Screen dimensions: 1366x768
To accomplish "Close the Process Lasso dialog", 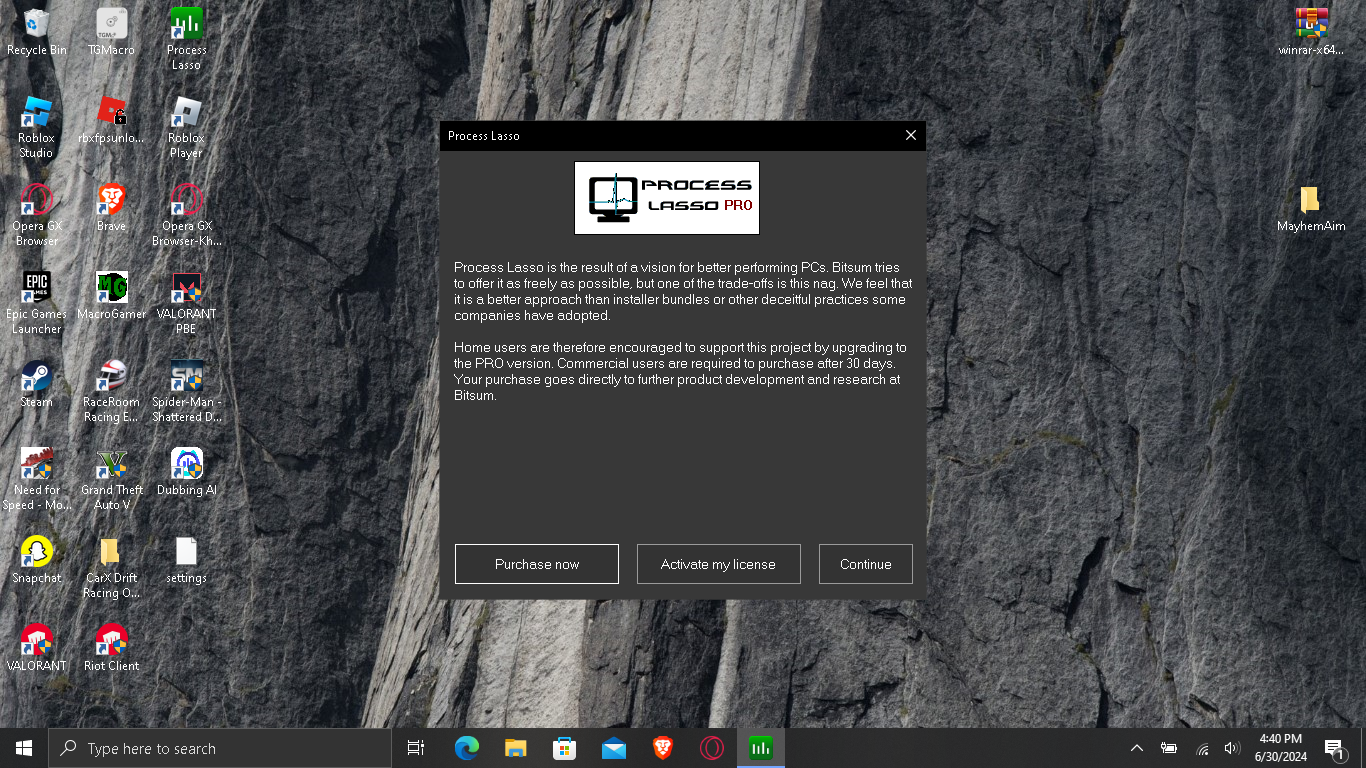I will [x=910, y=135].
